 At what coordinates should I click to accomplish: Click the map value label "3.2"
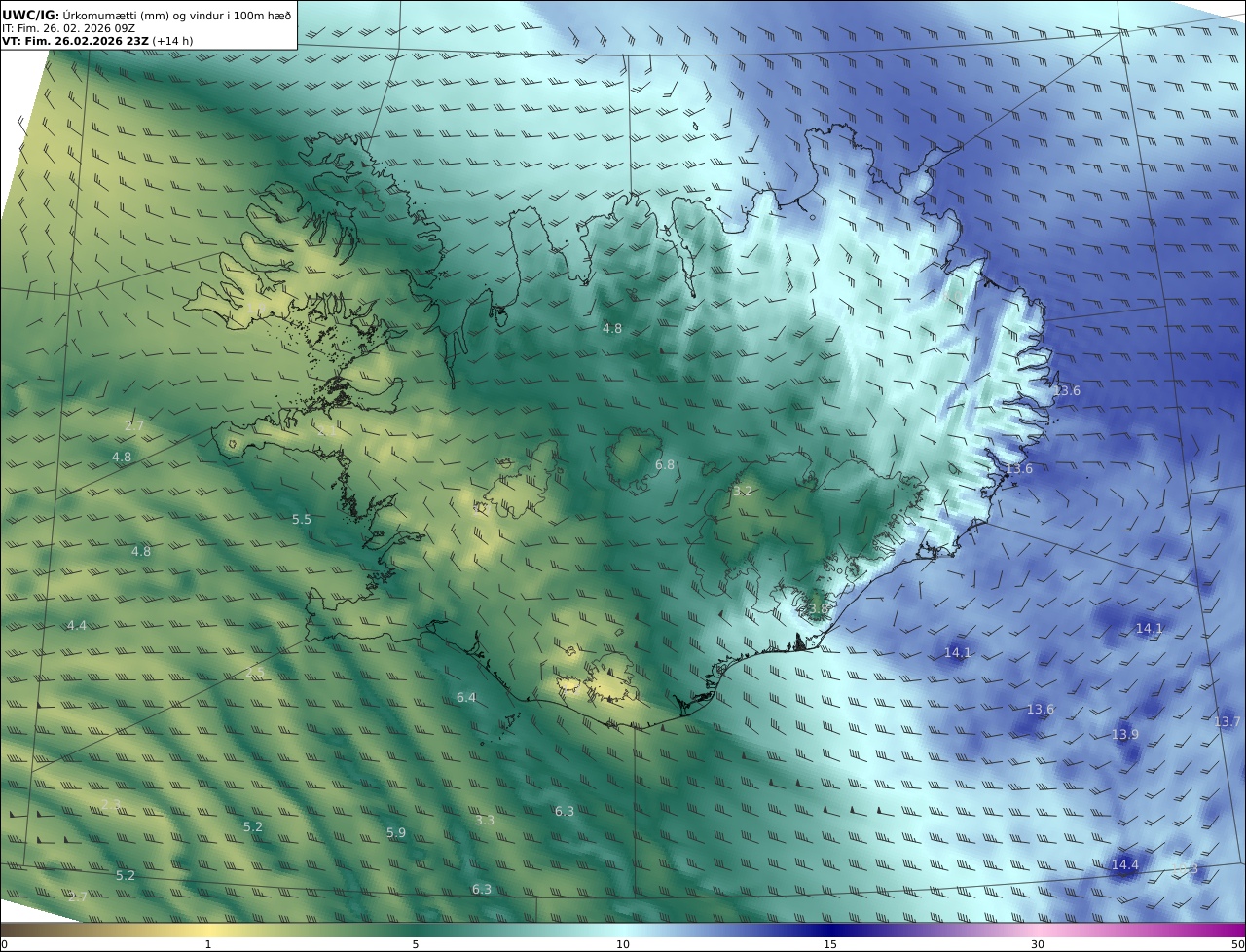coord(742,492)
